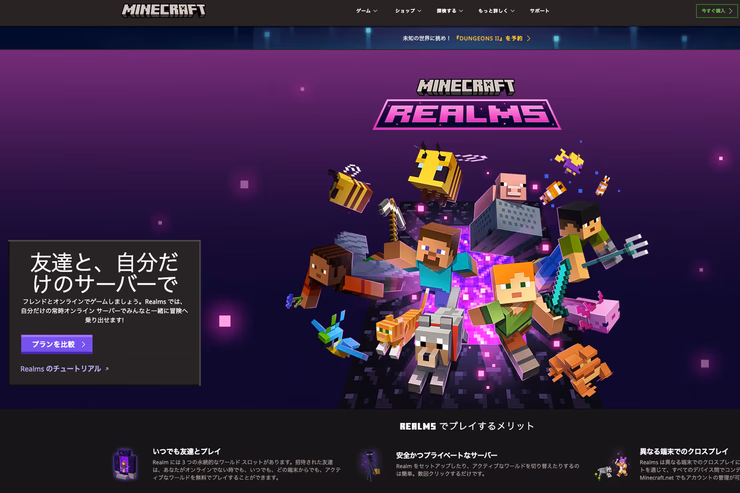740x493 pixels.
Task: Expand the もっと詳しく navigation menu
Action: pyautogui.click(x=496, y=11)
